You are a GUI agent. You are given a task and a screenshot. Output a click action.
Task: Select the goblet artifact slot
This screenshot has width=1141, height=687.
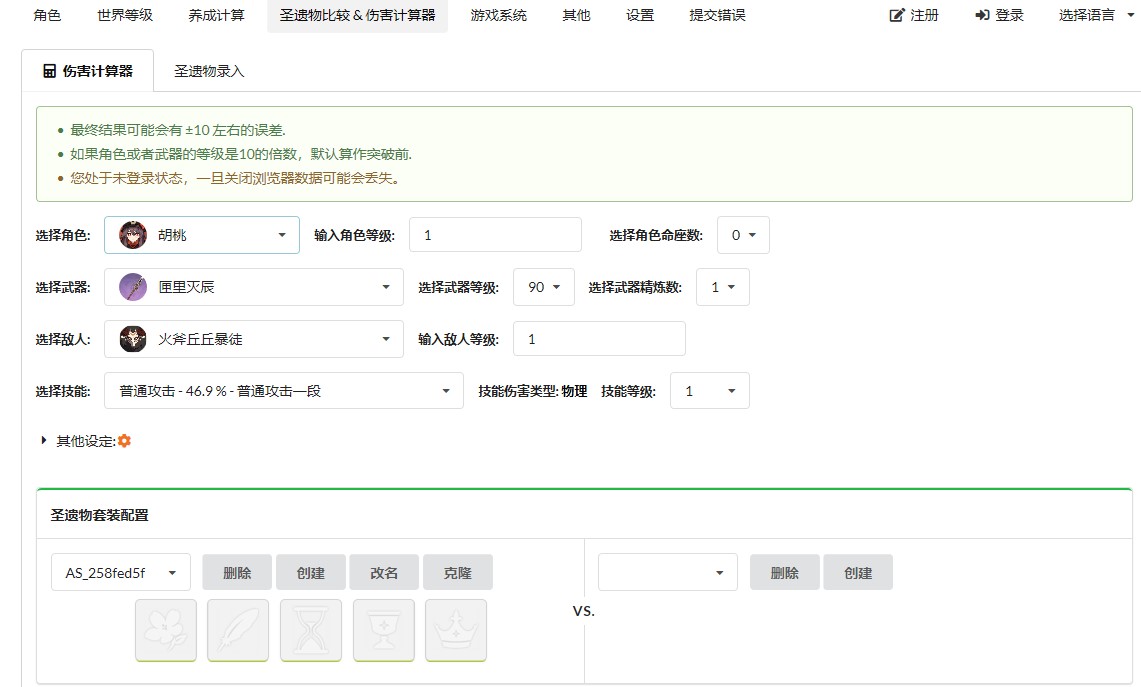coord(384,630)
